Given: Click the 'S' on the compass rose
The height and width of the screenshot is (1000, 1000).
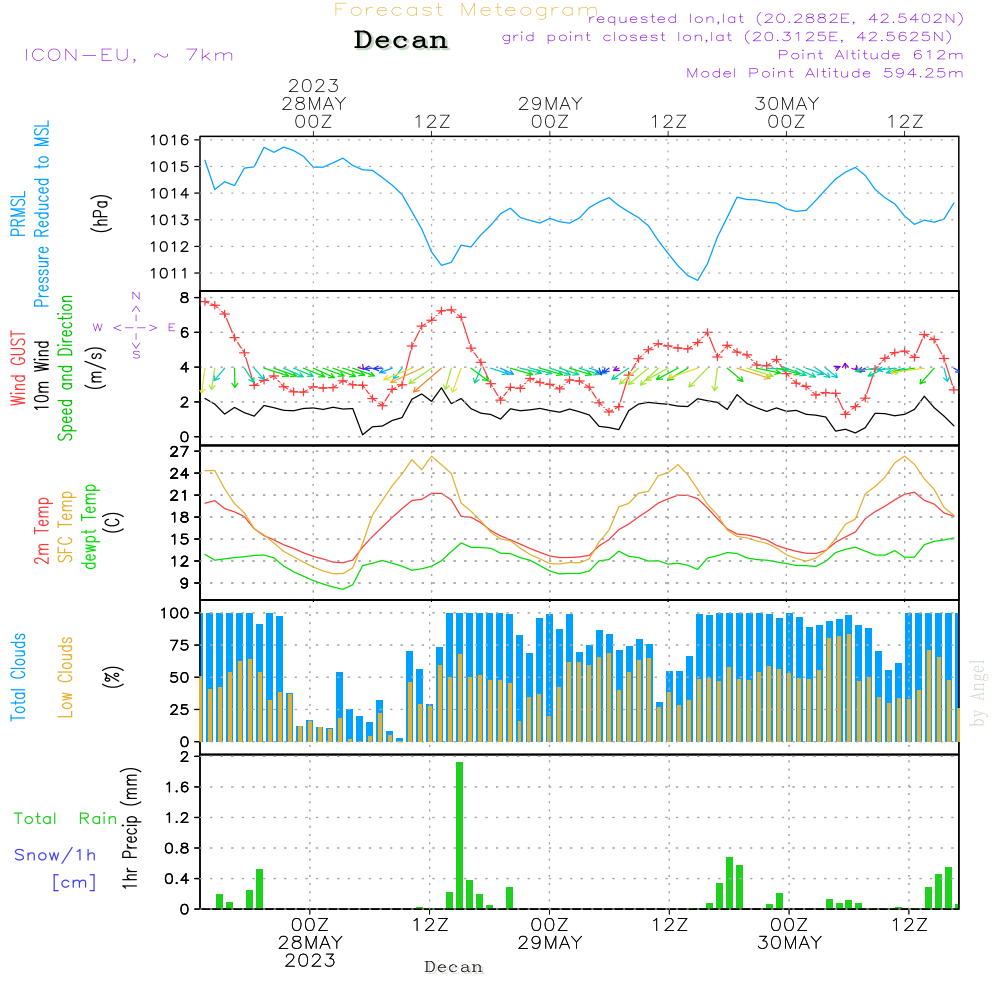Looking at the screenshot, I should click(x=136, y=355).
